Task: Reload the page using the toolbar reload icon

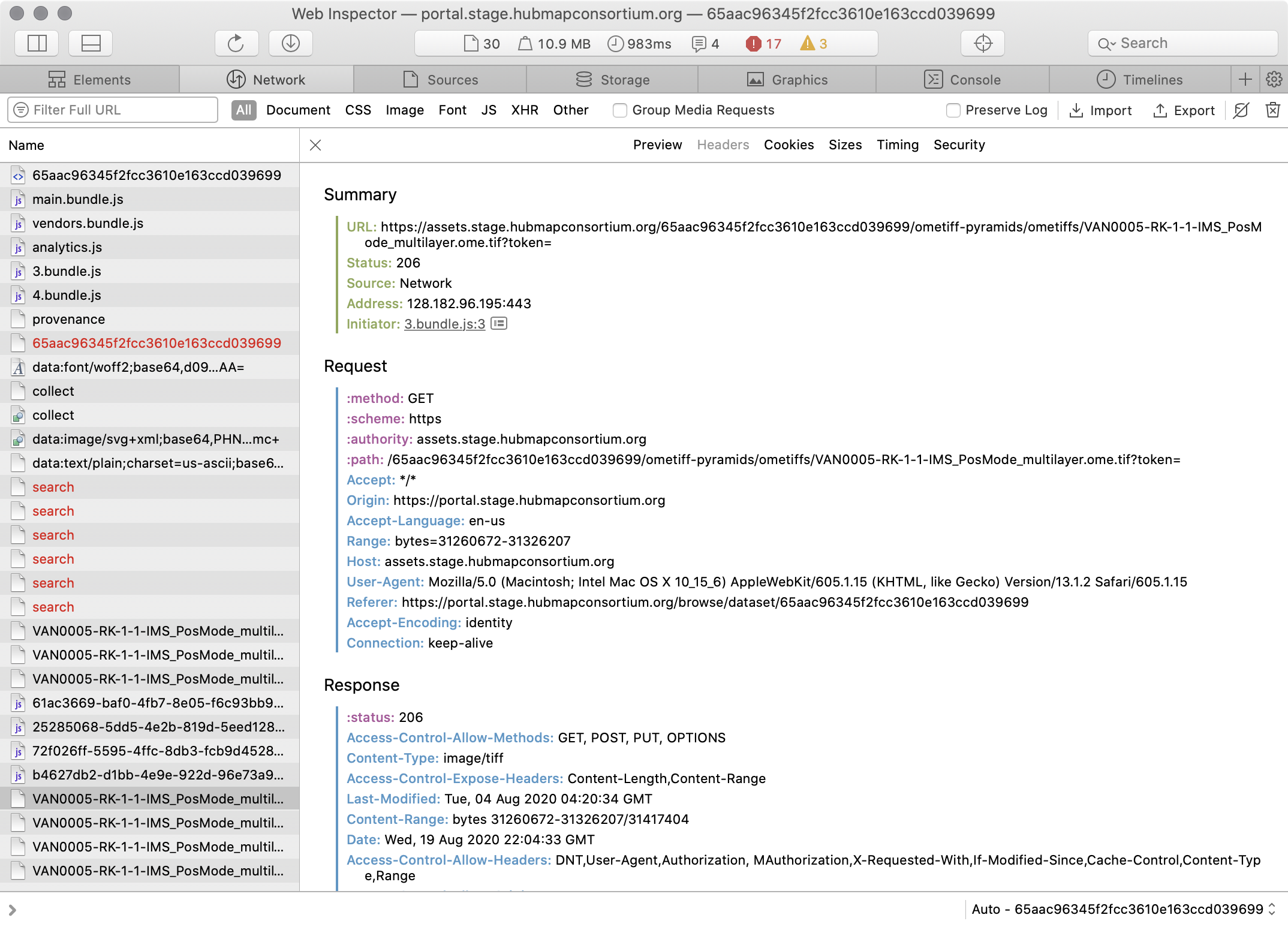Action: click(x=236, y=43)
